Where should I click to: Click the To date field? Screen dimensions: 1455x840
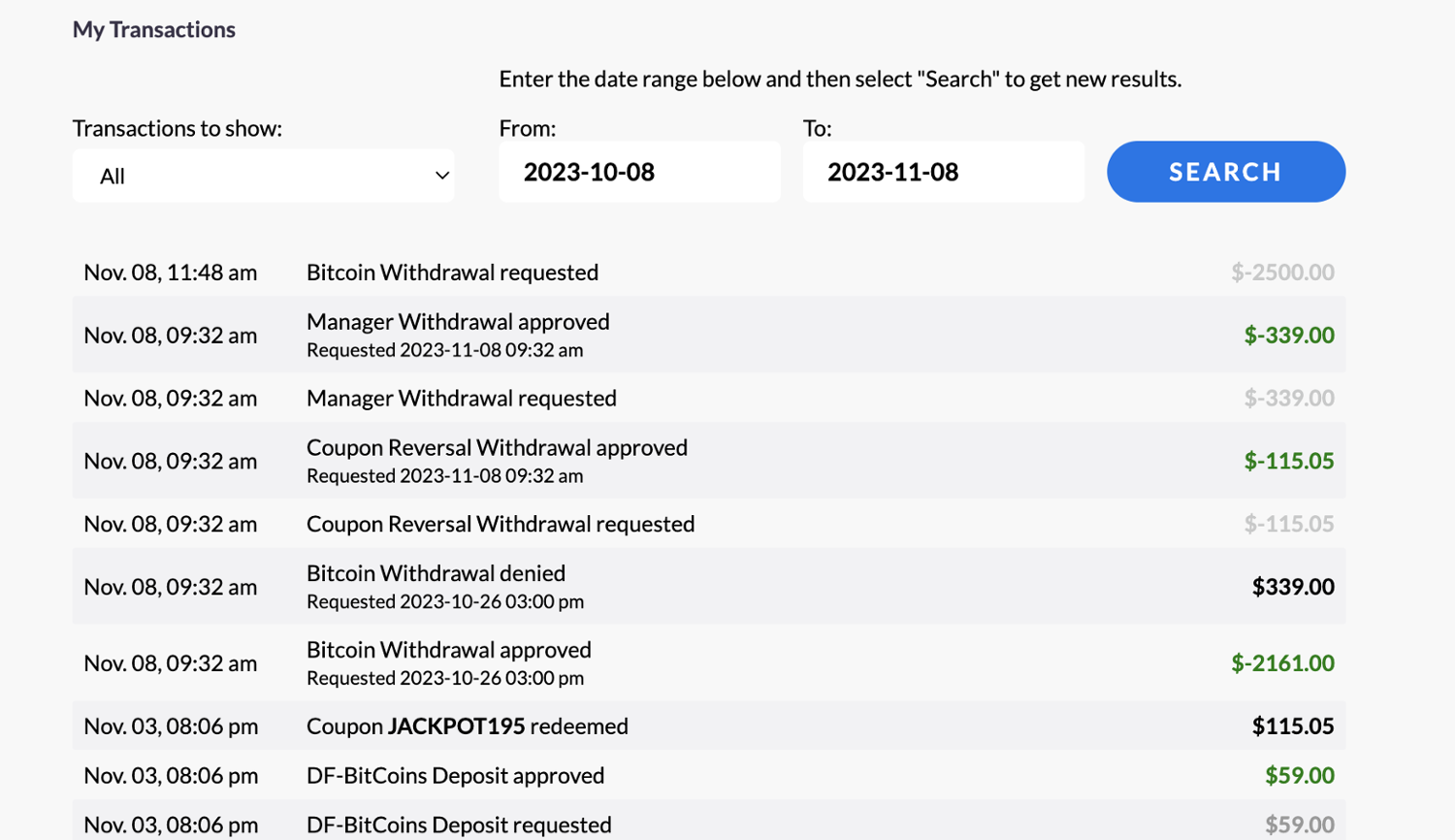[x=943, y=172]
